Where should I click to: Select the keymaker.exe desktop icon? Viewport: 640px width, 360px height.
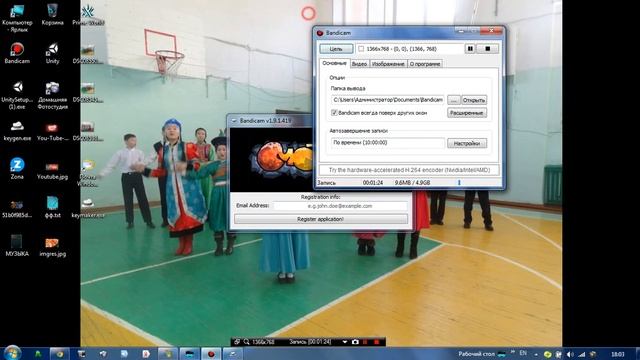tap(88, 208)
